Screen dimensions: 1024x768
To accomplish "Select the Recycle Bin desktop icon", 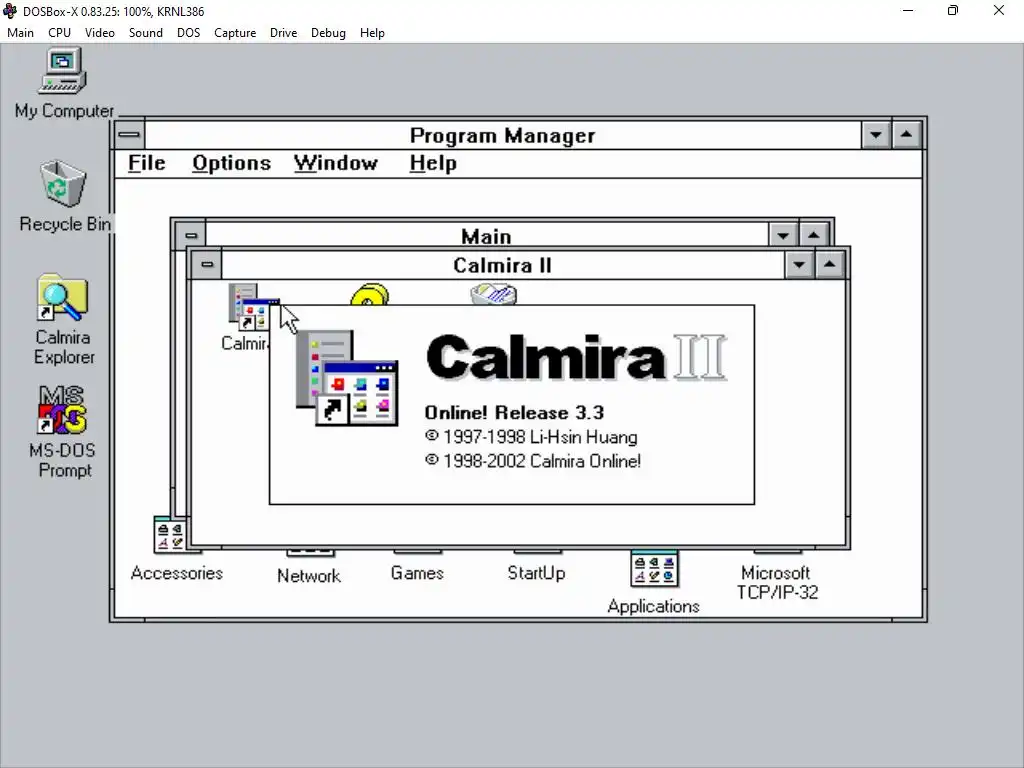I will click(63, 184).
